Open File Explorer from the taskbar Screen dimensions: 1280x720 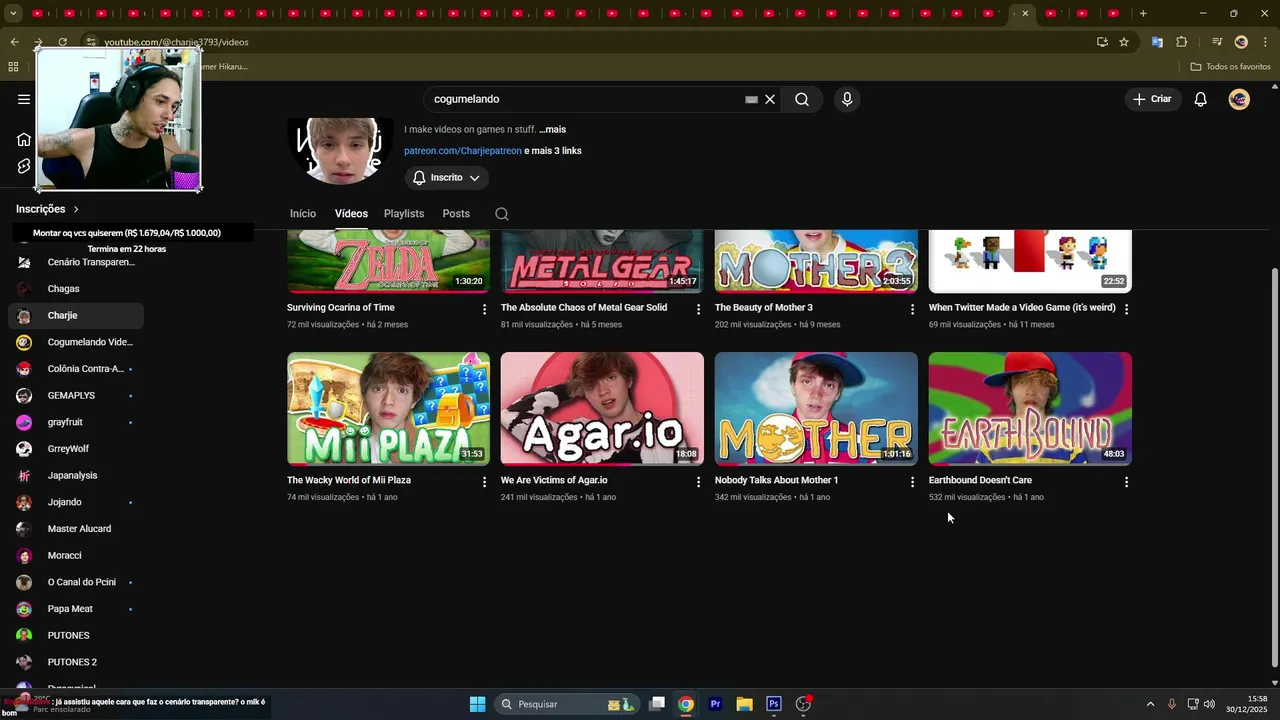click(x=744, y=704)
